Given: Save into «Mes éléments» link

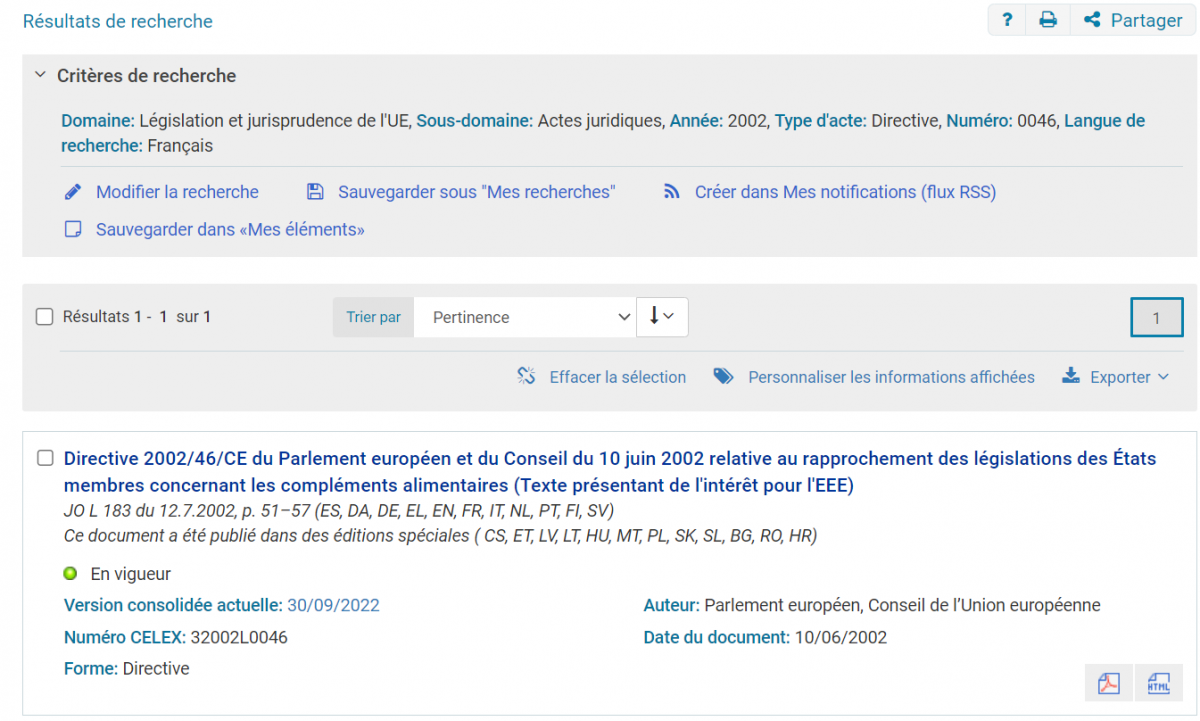Looking at the screenshot, I should pos(230,230).
